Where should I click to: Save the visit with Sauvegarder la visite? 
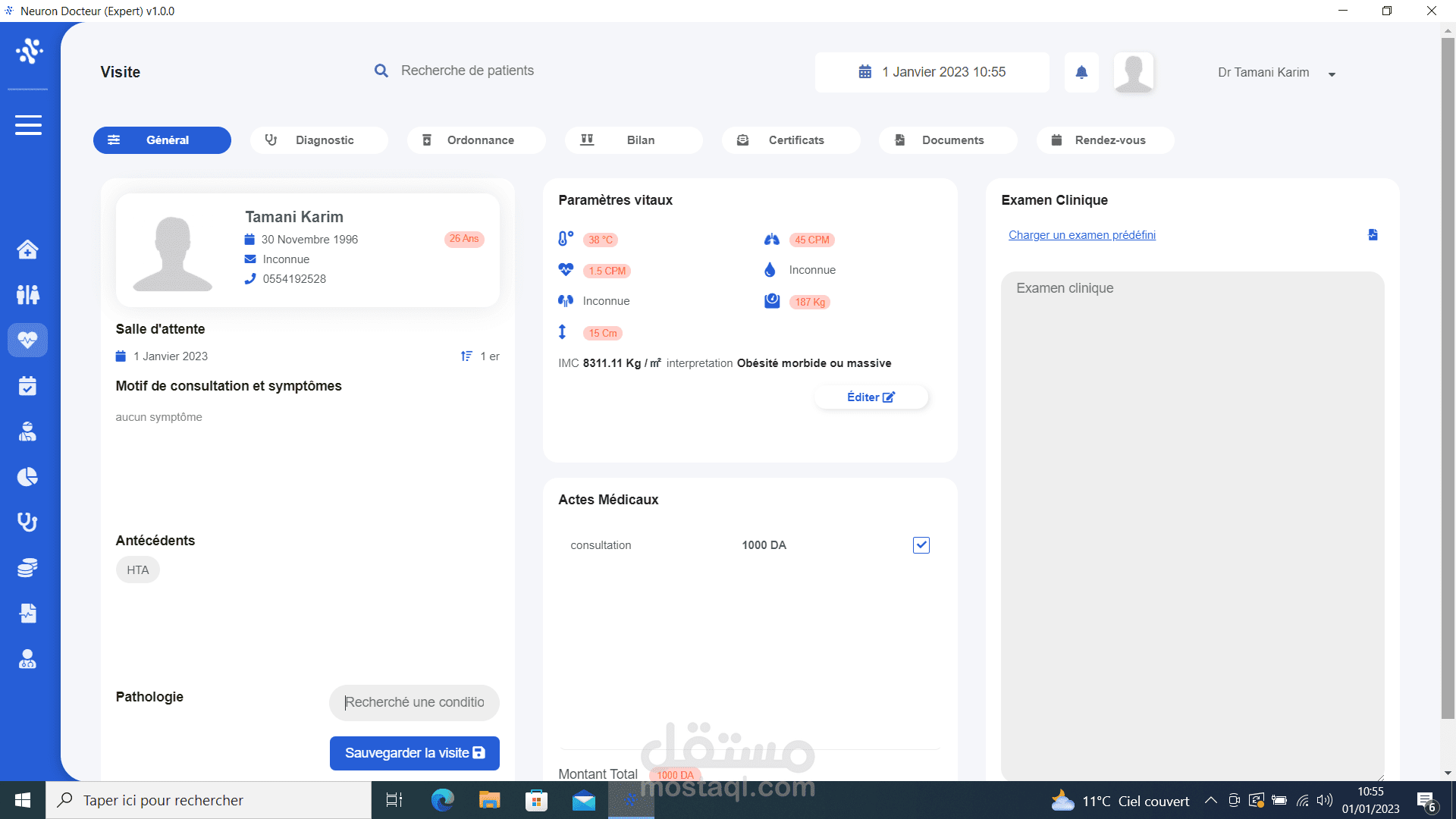(x=414, y=753)
